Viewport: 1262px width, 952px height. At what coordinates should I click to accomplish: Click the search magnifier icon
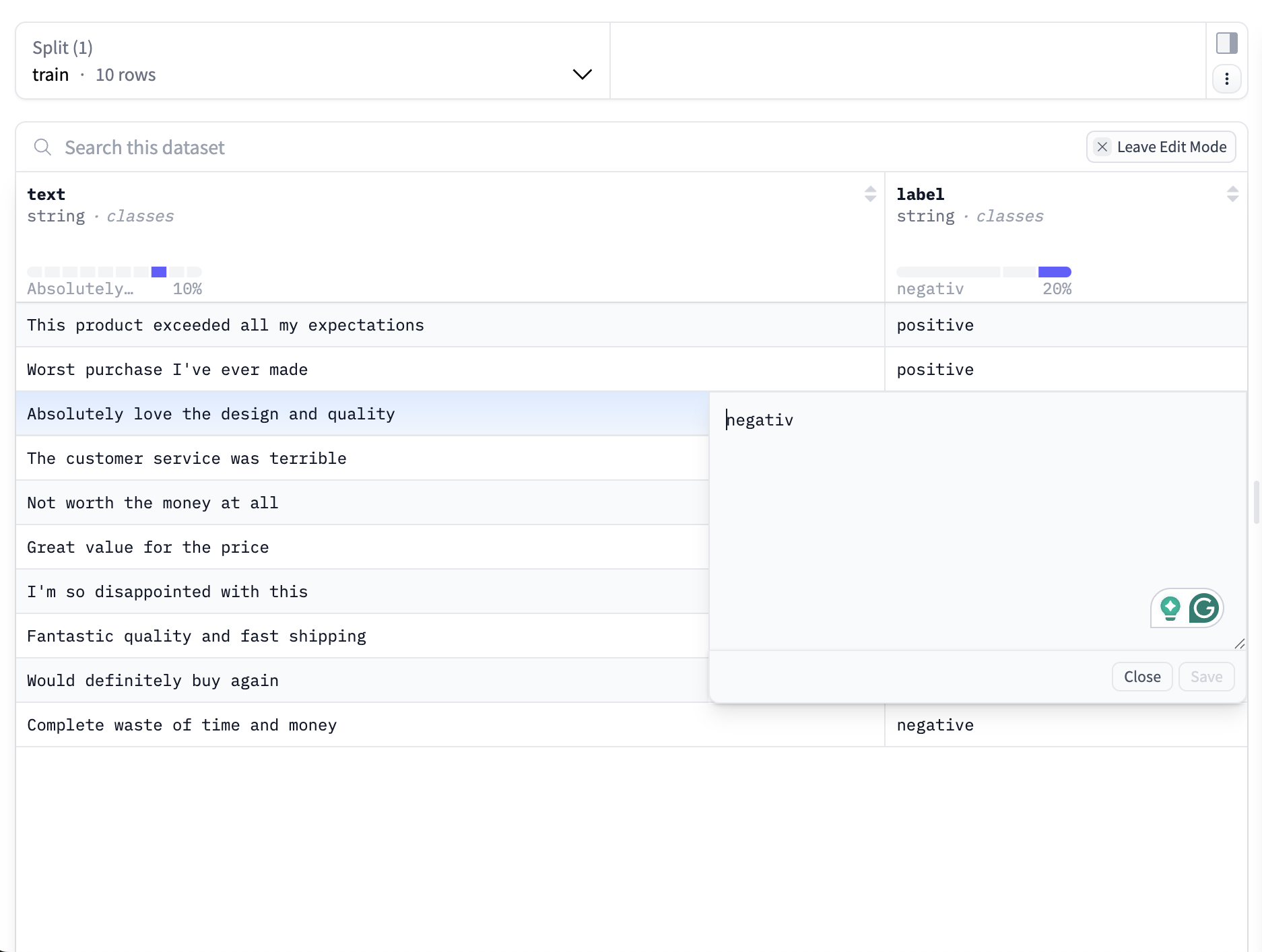pyautogui.click(x=42, y=147)
